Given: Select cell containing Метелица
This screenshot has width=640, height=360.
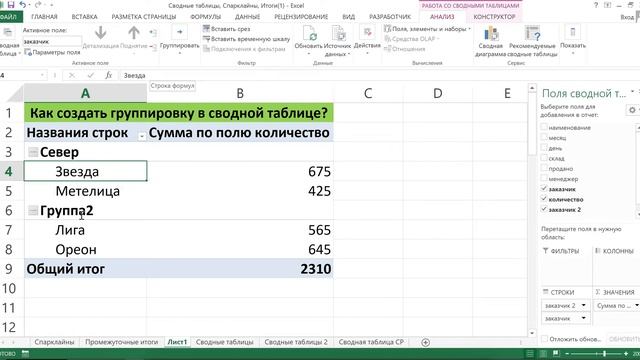Looking at the screenshot, I should coord(85,191).
